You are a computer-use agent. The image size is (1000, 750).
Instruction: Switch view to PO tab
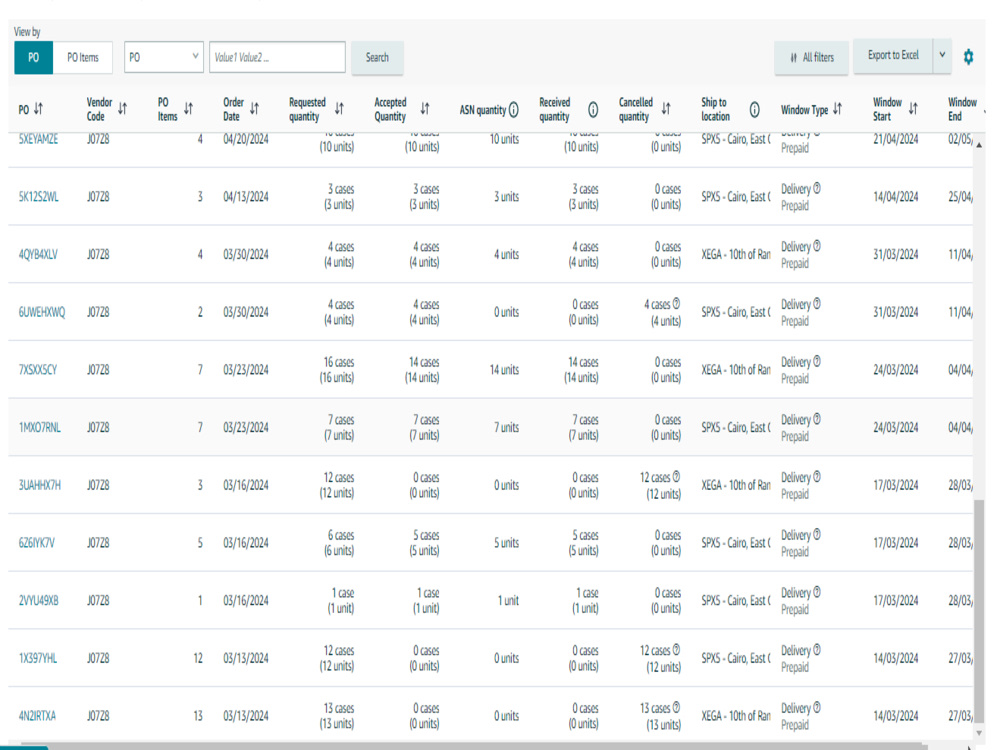click(33, 57)
